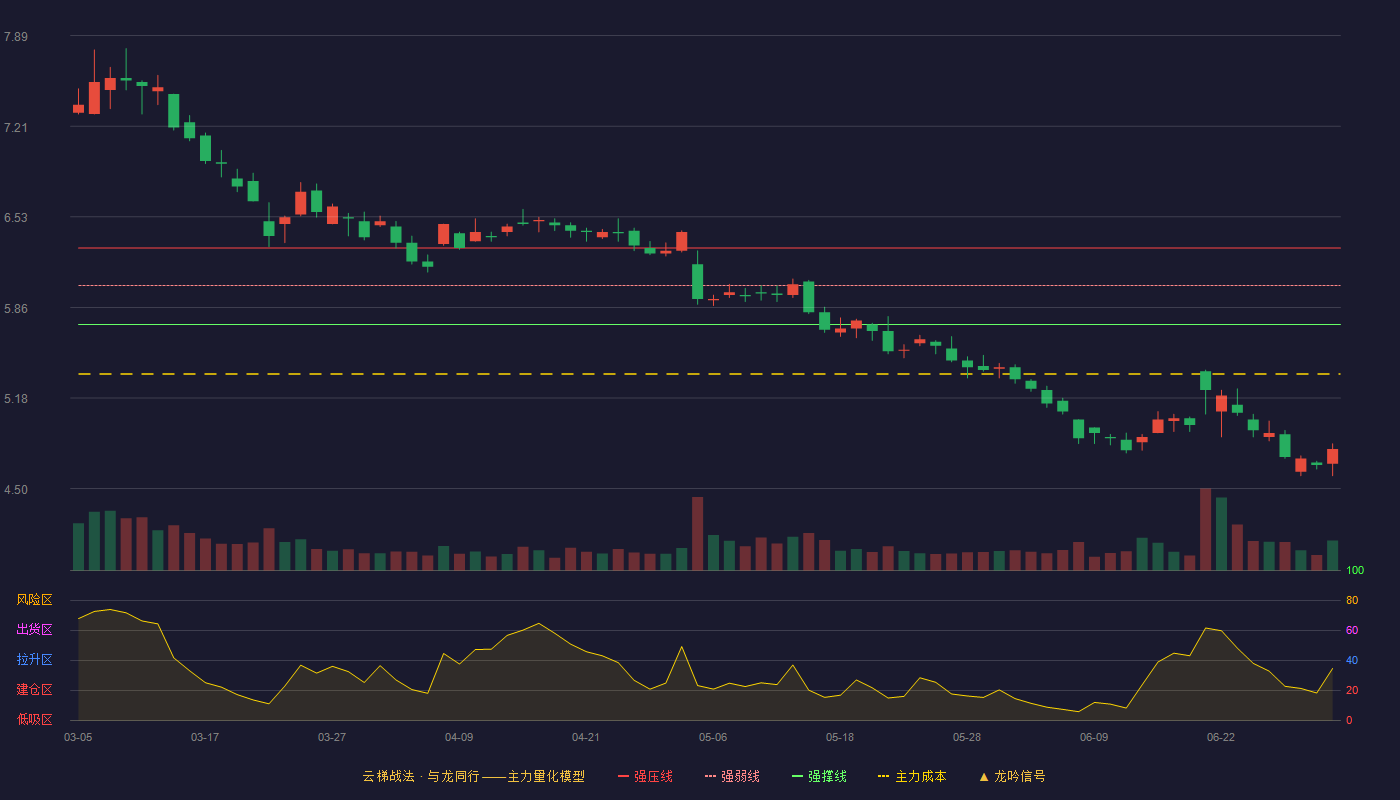The image size is (1400, 800).
Task: Click the 03-27 date label
Action: 332,737
